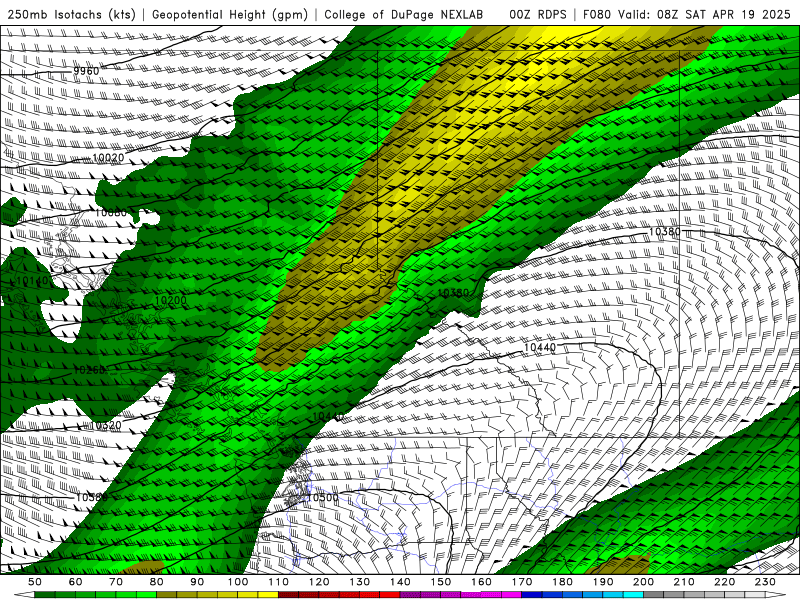Click the 120 legend value
Viewport: 800px width, 600px height.
click(319, 582)
